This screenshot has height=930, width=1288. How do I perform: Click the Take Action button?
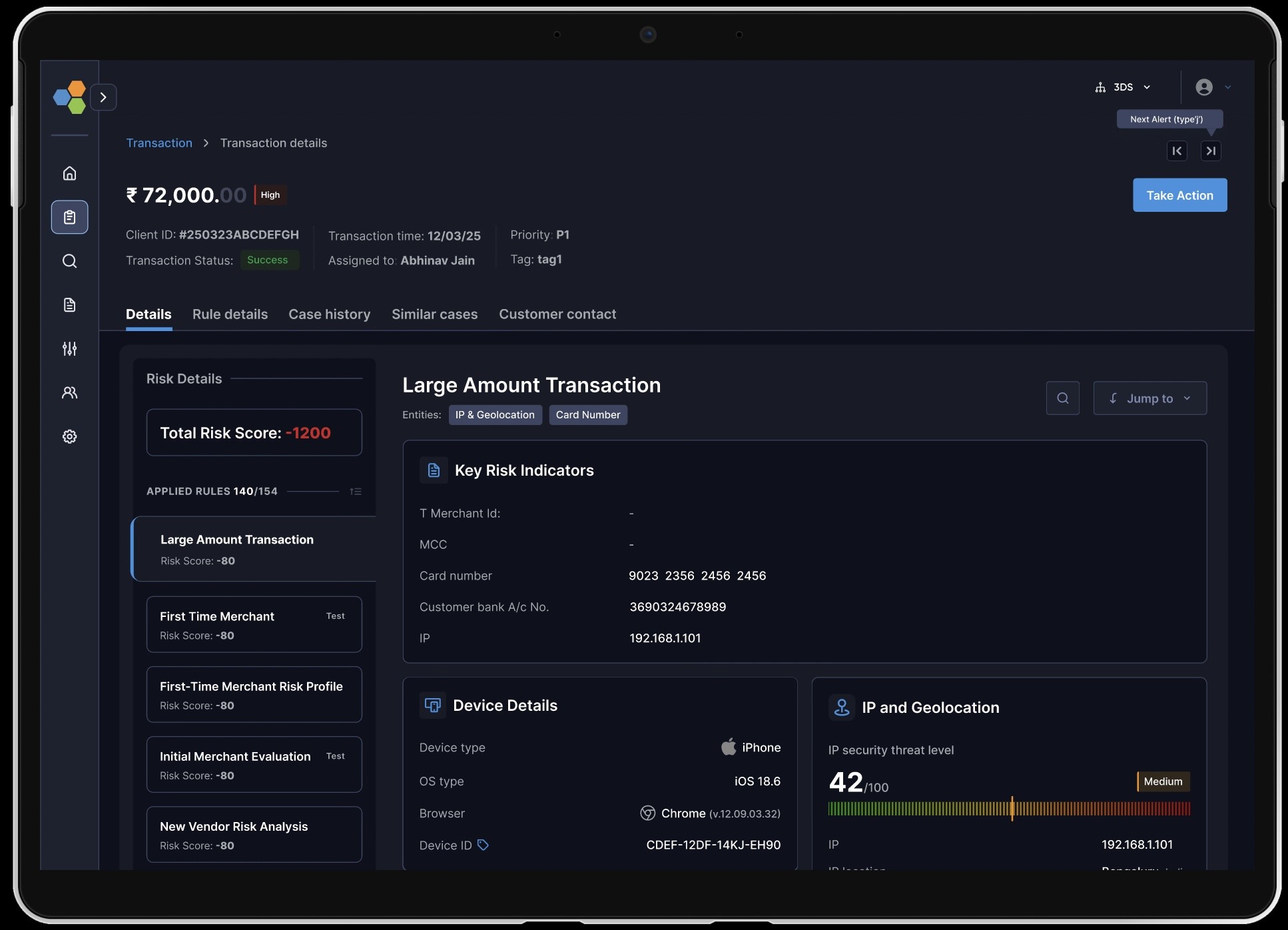1179,195
